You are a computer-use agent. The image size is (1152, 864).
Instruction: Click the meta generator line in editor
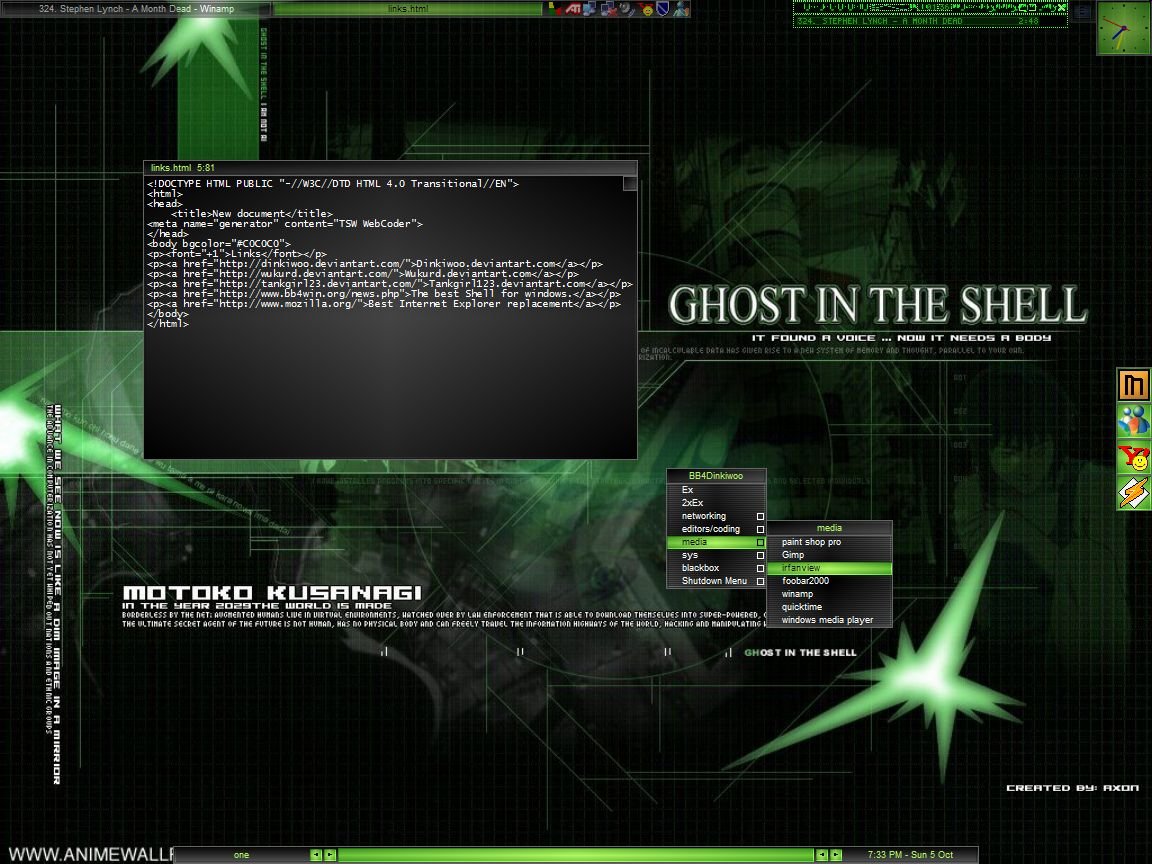(285, 224)
